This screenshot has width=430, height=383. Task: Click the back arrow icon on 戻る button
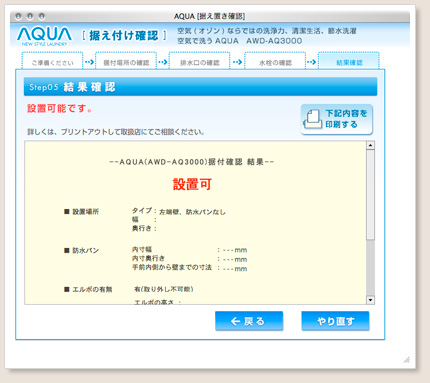tap(235, 321)
